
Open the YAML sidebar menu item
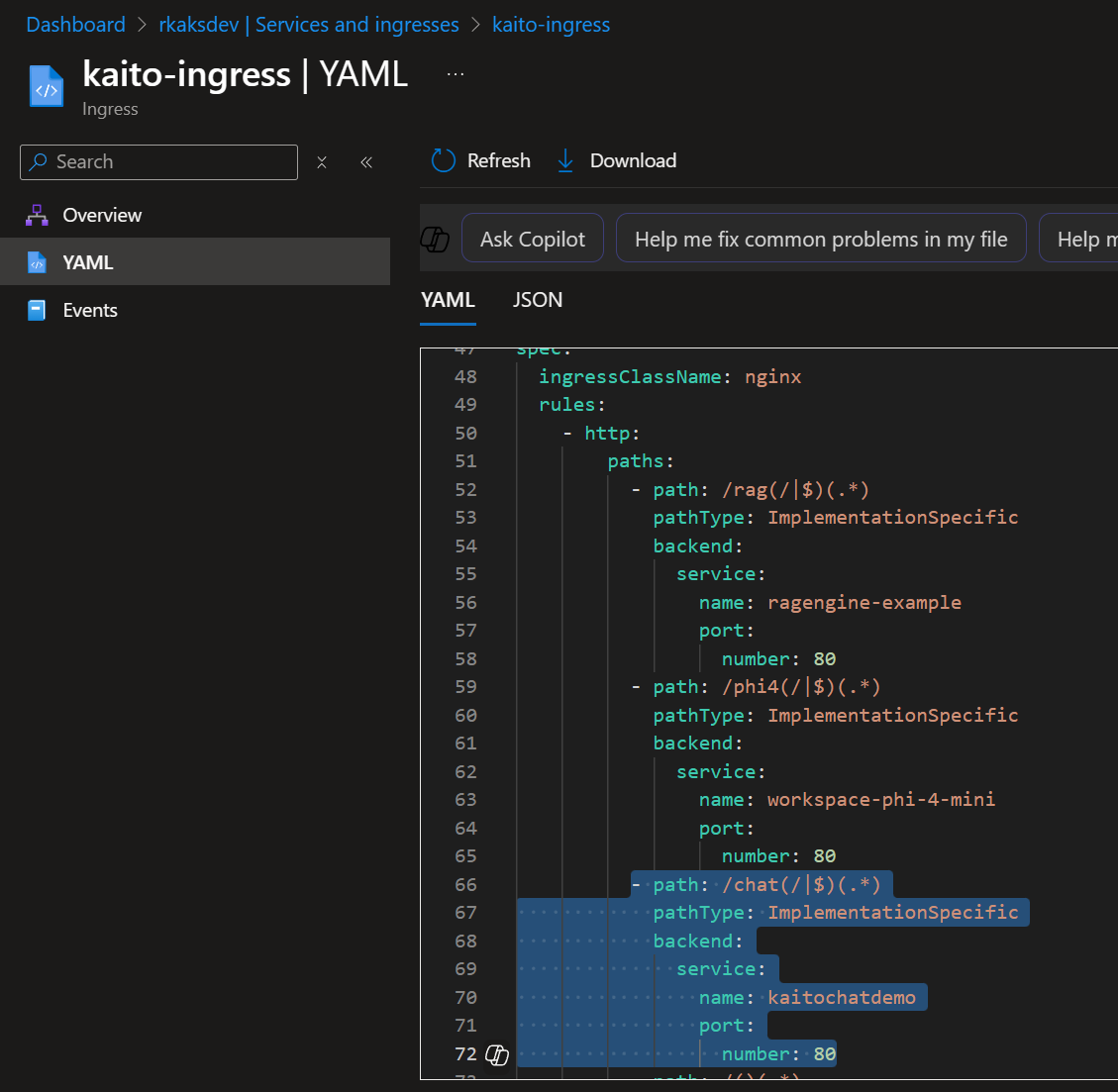coord(88,262)
